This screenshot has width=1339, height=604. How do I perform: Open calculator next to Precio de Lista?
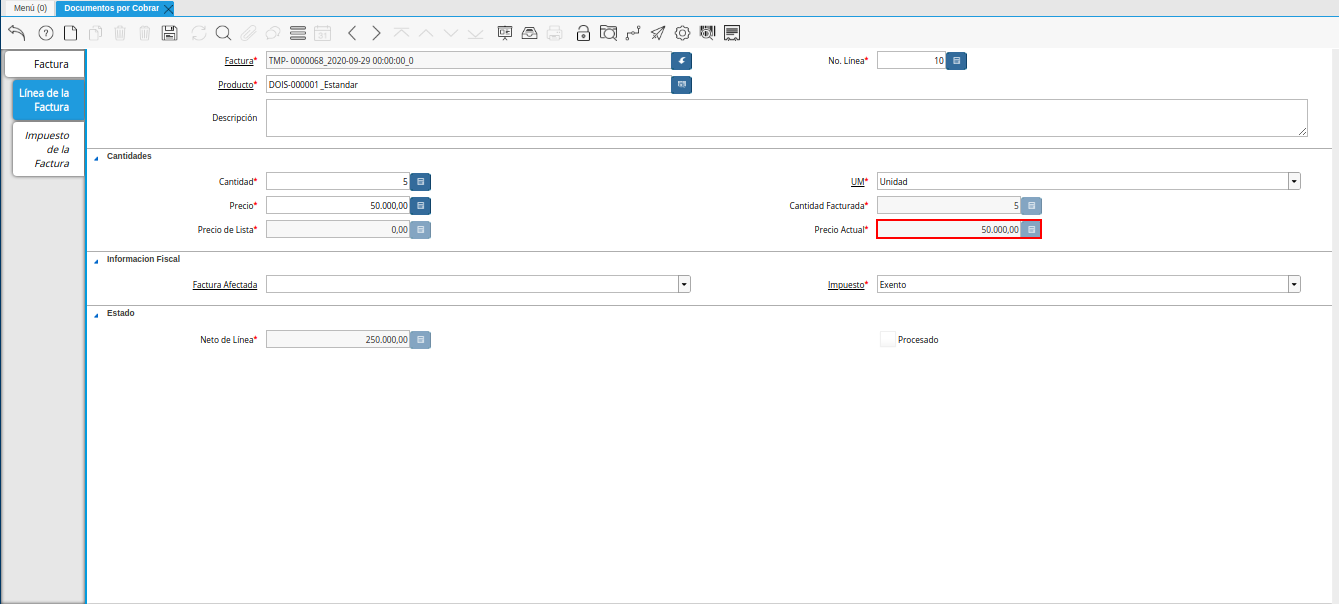point(421,230)
